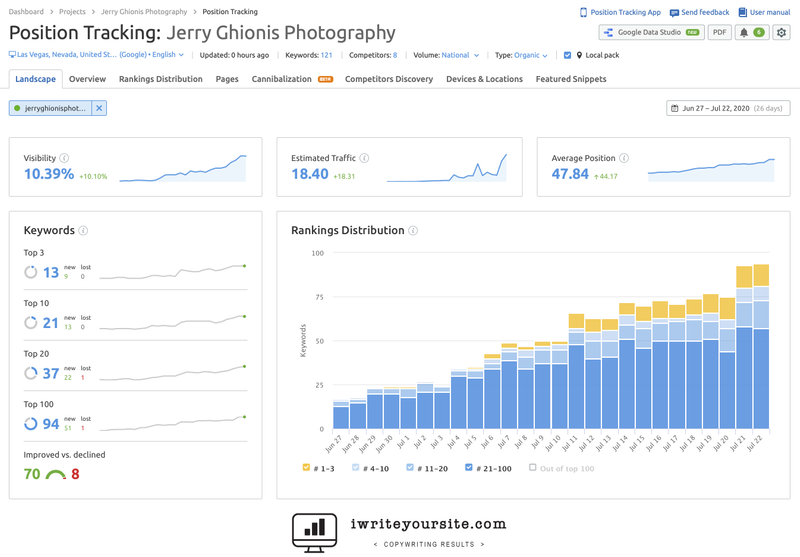Toggle the Local pack checkbox

(567, 55)
